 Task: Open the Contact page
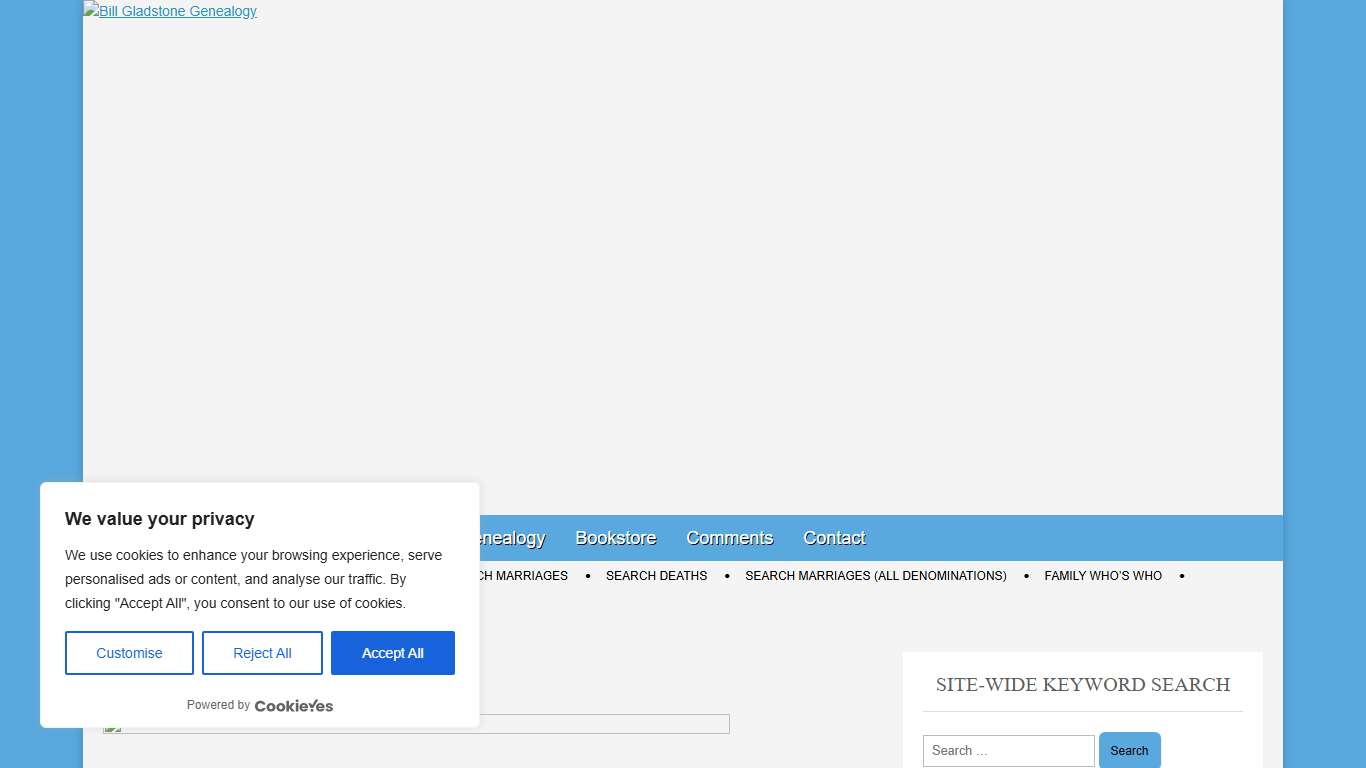(x=834, y=538)
